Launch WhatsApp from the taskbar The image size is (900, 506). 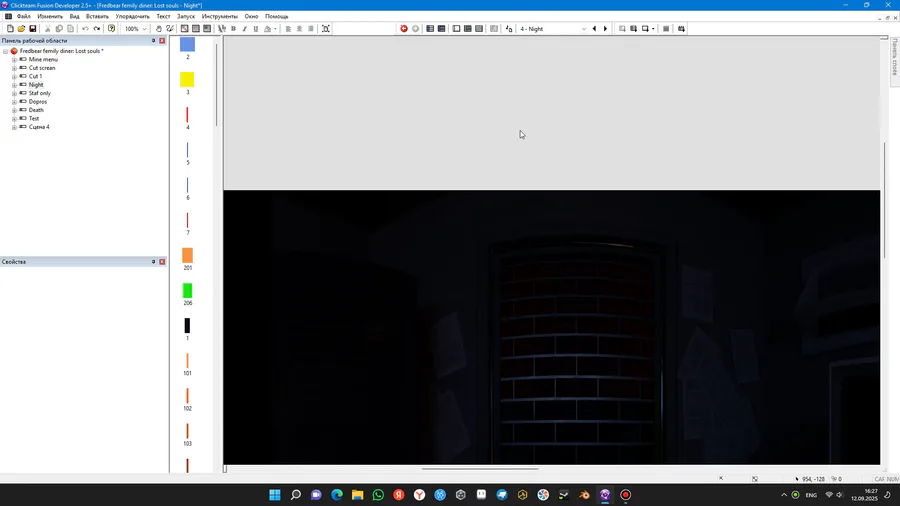point(378,495)
